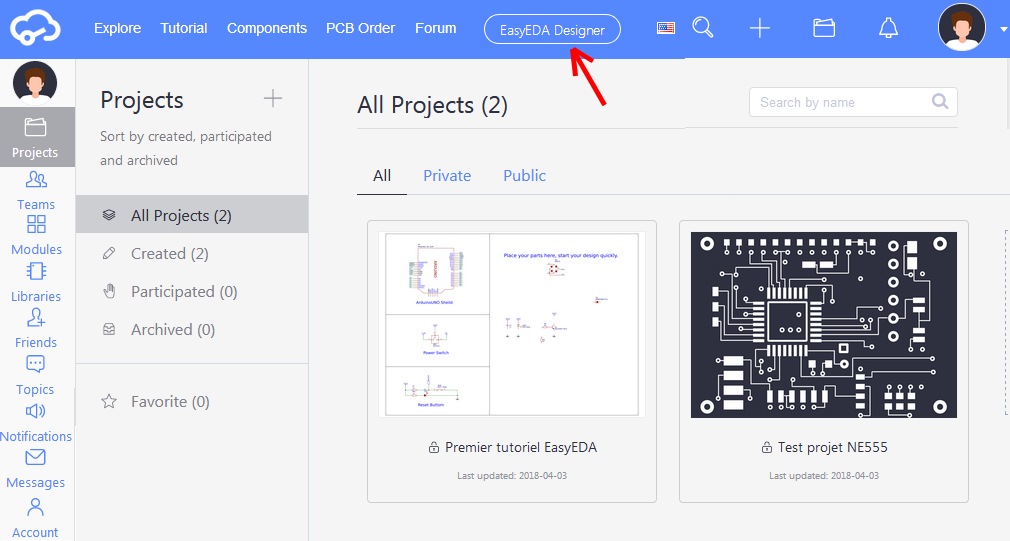Click the magnifier icon in top bar
The image size is (1010, 541).
tap(703, 27)
